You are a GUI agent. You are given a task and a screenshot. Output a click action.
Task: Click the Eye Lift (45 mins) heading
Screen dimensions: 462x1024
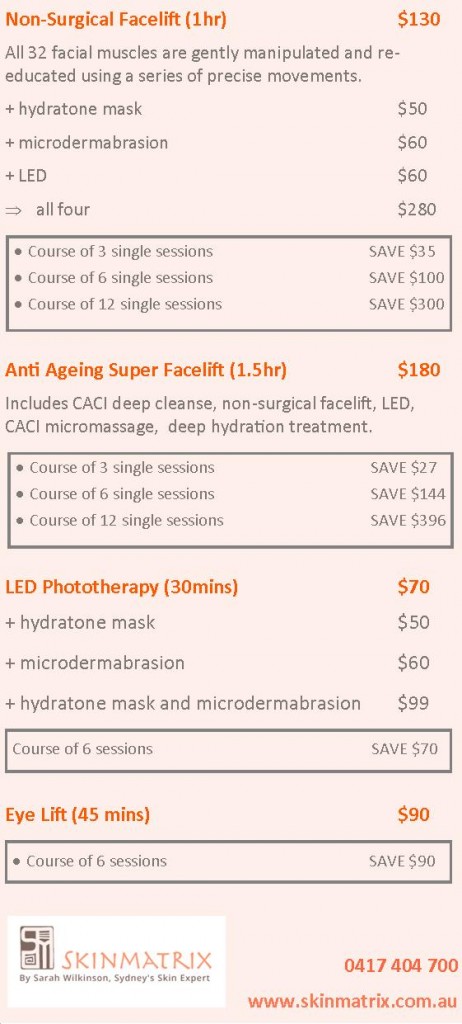[x=78, y=814]
